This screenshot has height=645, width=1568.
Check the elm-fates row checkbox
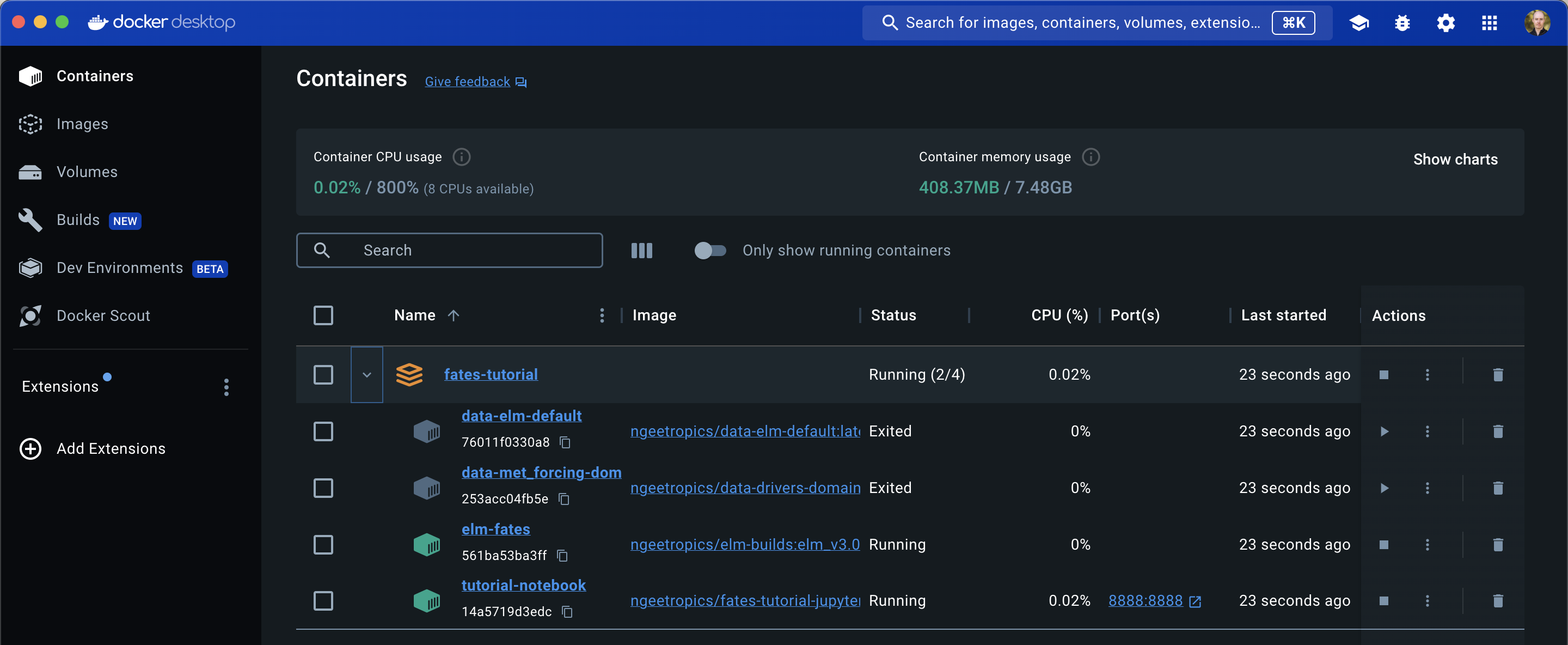point(323,545)
